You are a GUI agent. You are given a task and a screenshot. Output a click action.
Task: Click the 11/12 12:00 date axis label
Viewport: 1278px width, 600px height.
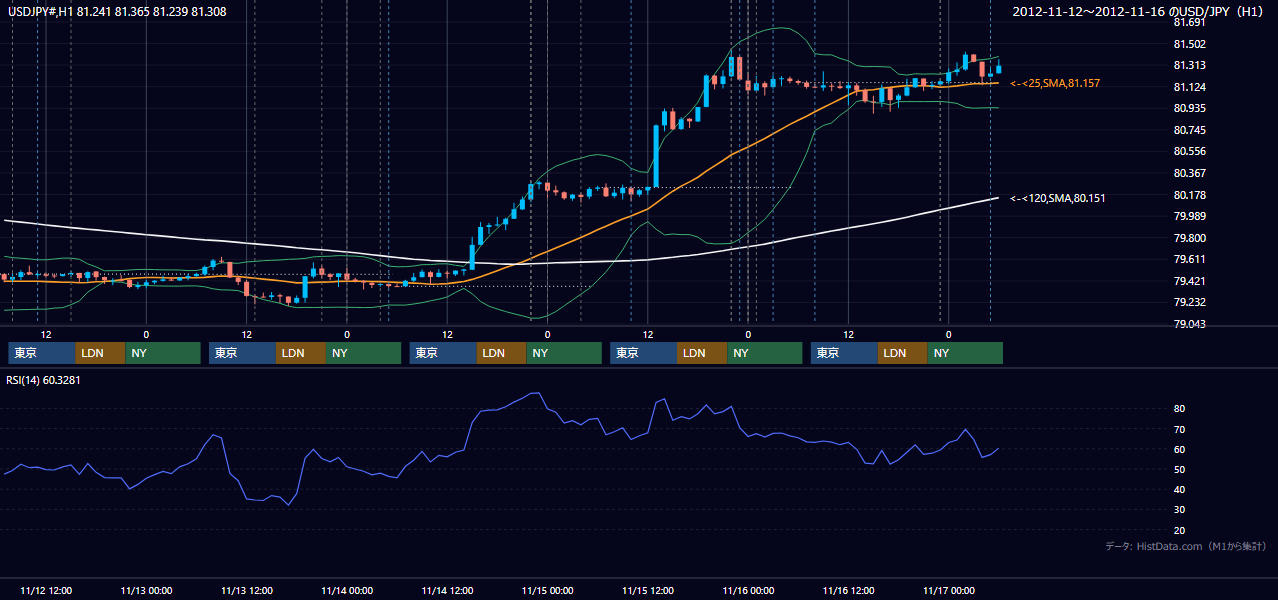pyautogui.click(x=46, y=590)
